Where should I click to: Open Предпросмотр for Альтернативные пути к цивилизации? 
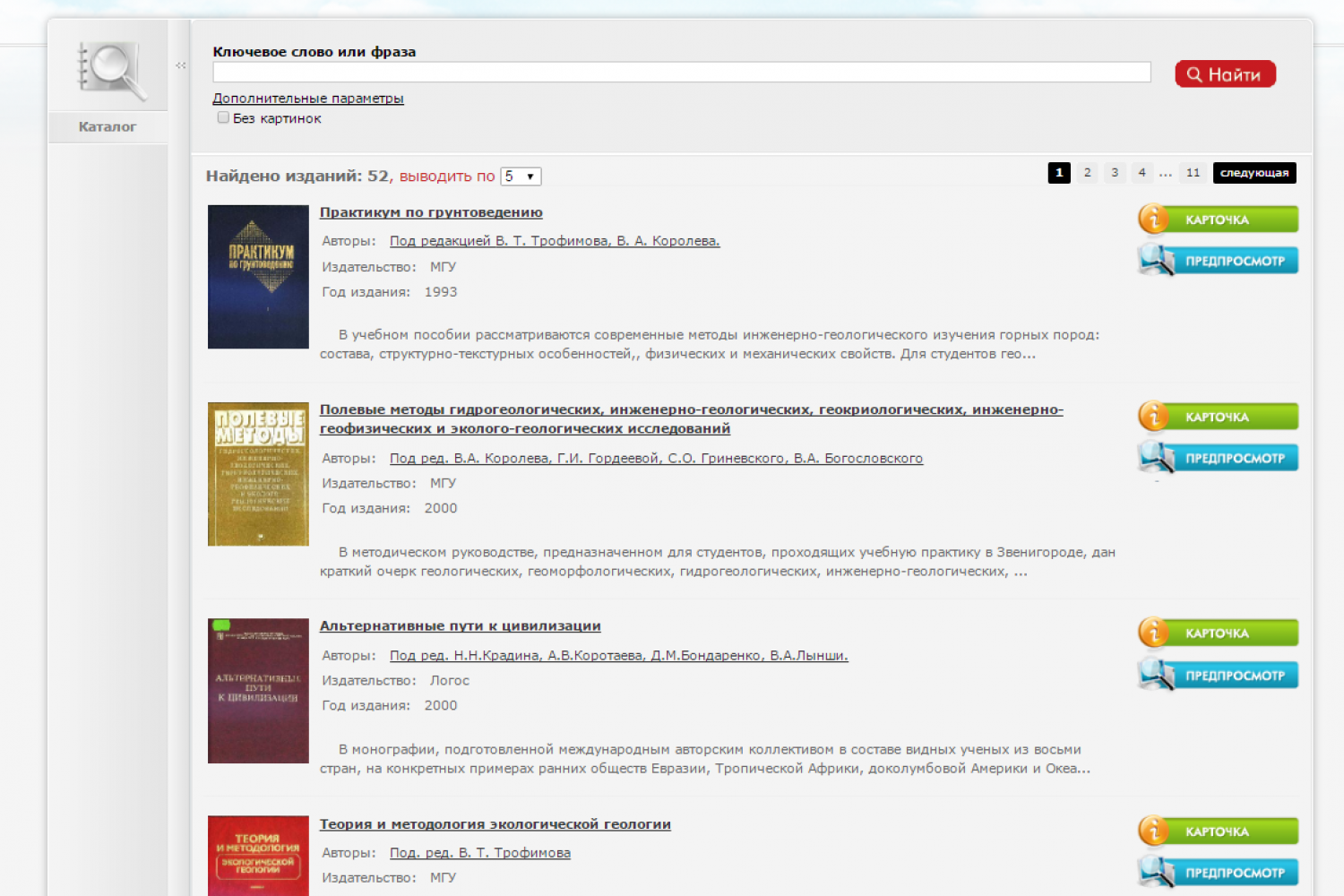[x=1219, y=675]
